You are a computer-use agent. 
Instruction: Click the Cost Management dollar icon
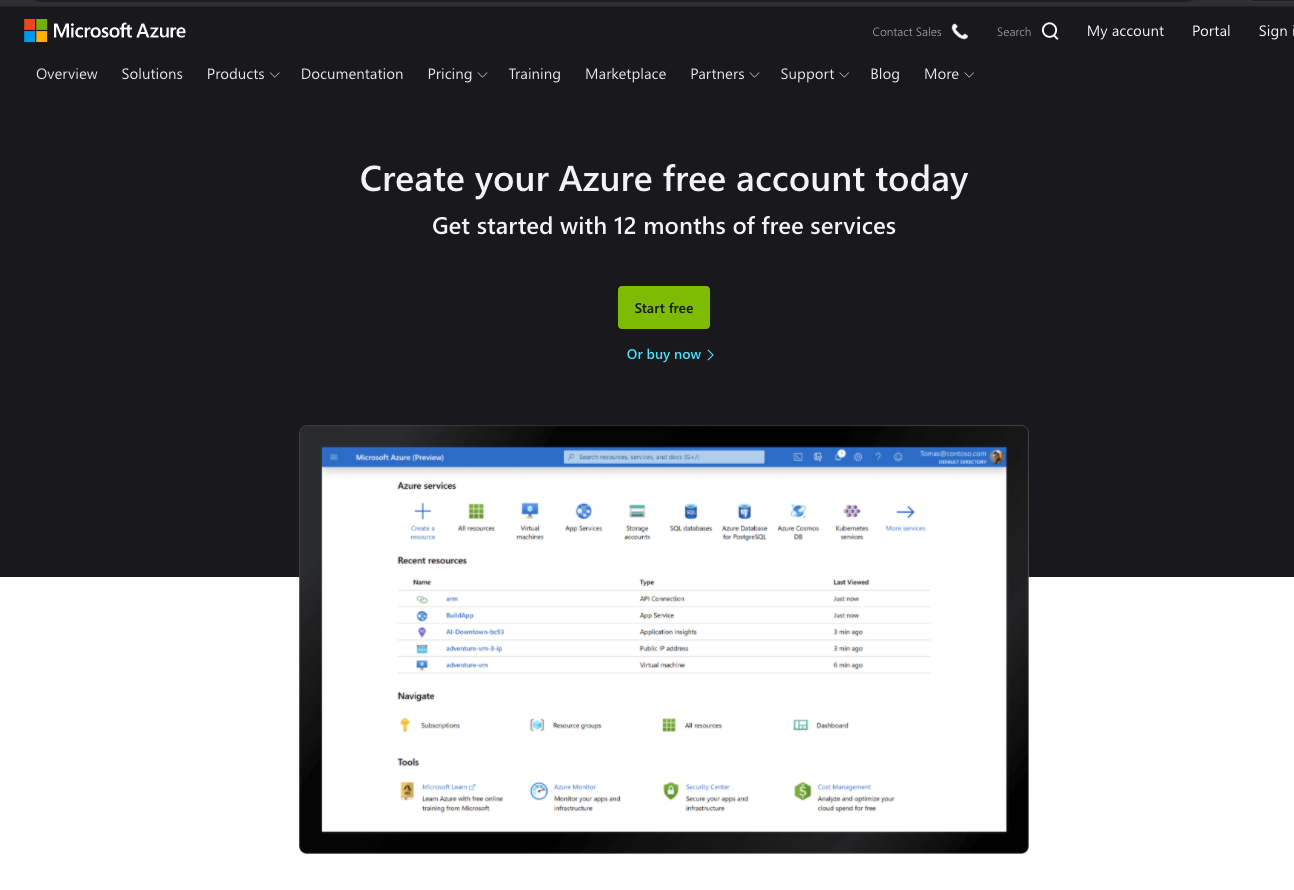pos(802,791)
